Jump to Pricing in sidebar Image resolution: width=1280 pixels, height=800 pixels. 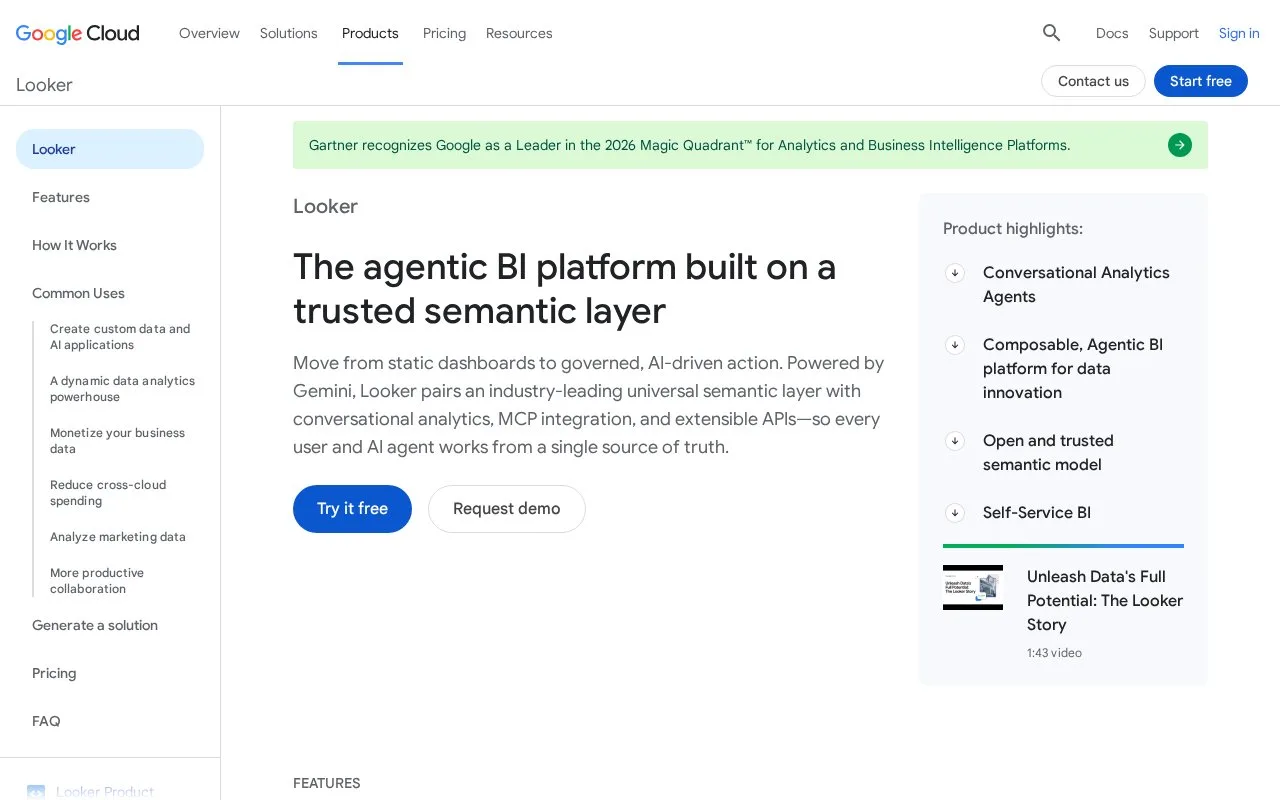click(54, 673)
